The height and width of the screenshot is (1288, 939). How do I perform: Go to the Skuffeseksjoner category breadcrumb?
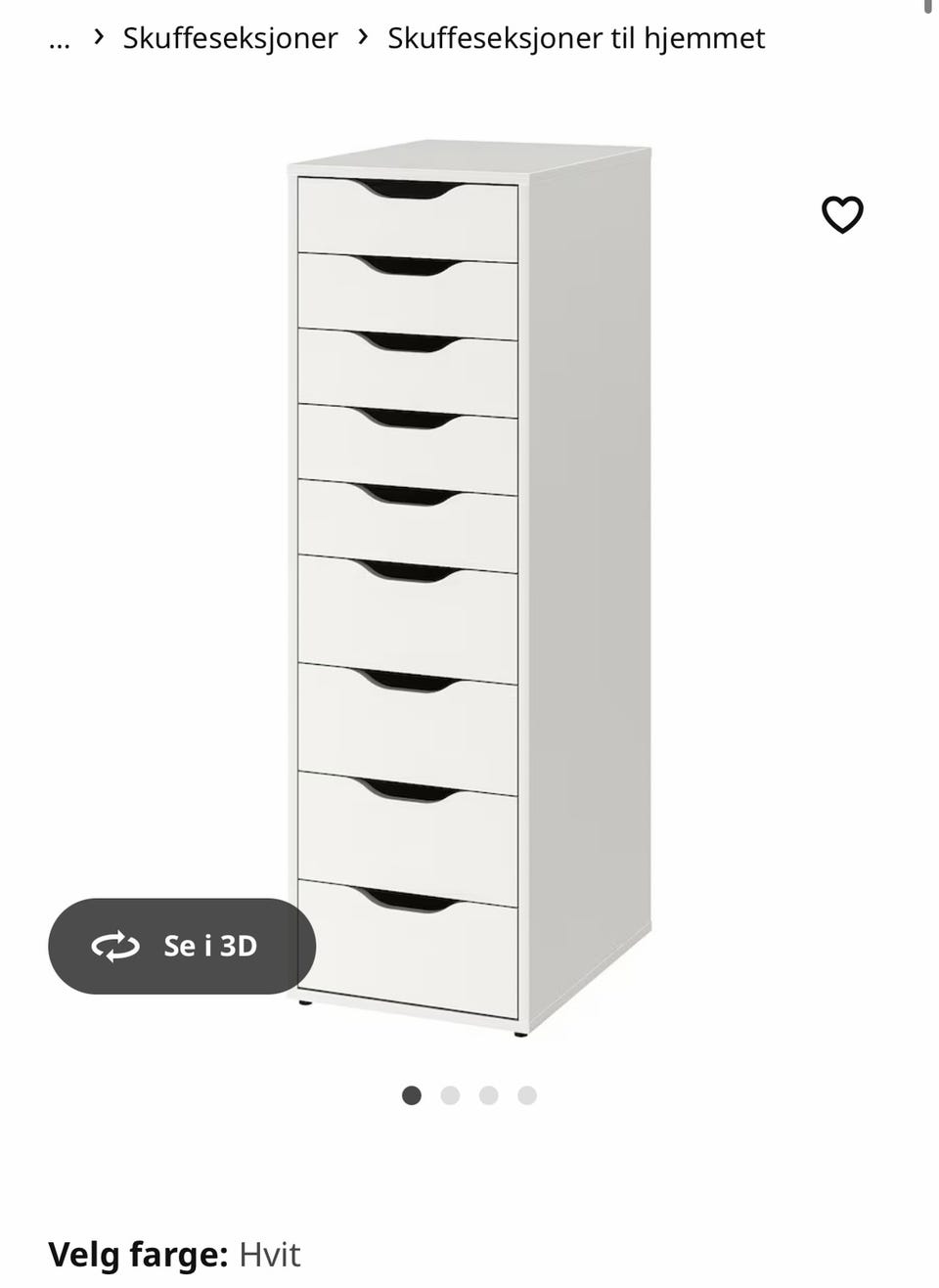(230, 38)
